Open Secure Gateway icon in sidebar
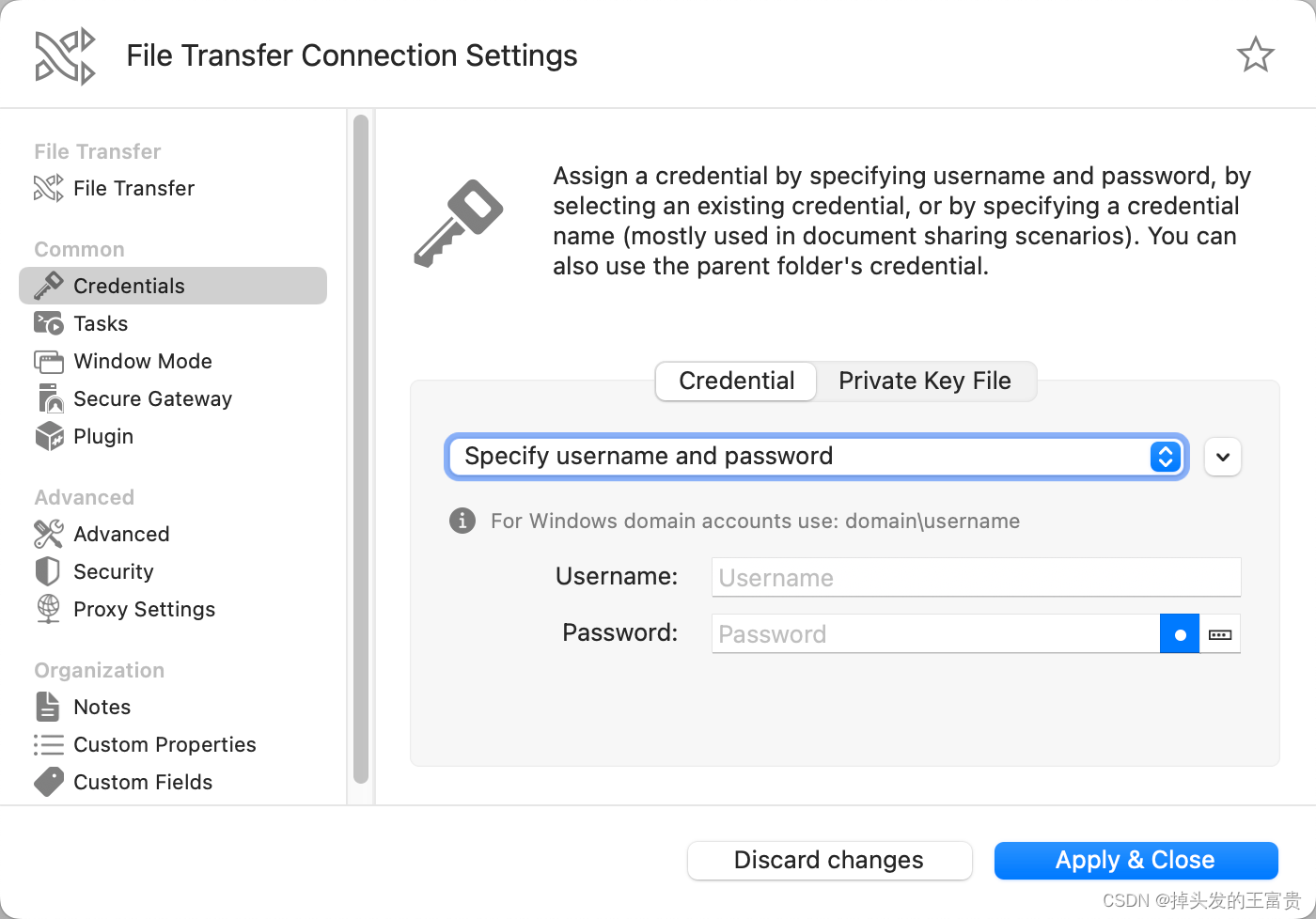The image size is (1316, 919). pos(48,398)
